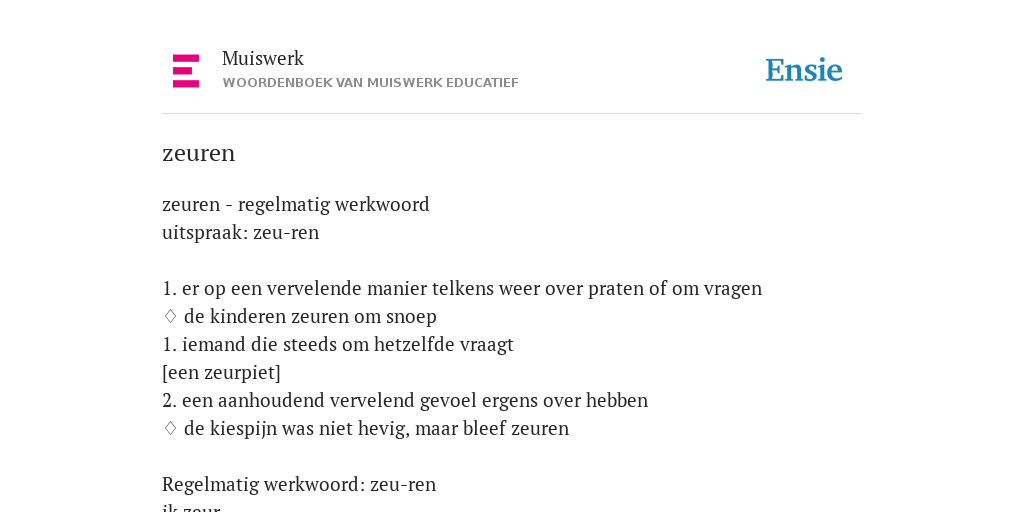Click the 'uitspraak: zeu-ren' line

(x=240, y=232)
